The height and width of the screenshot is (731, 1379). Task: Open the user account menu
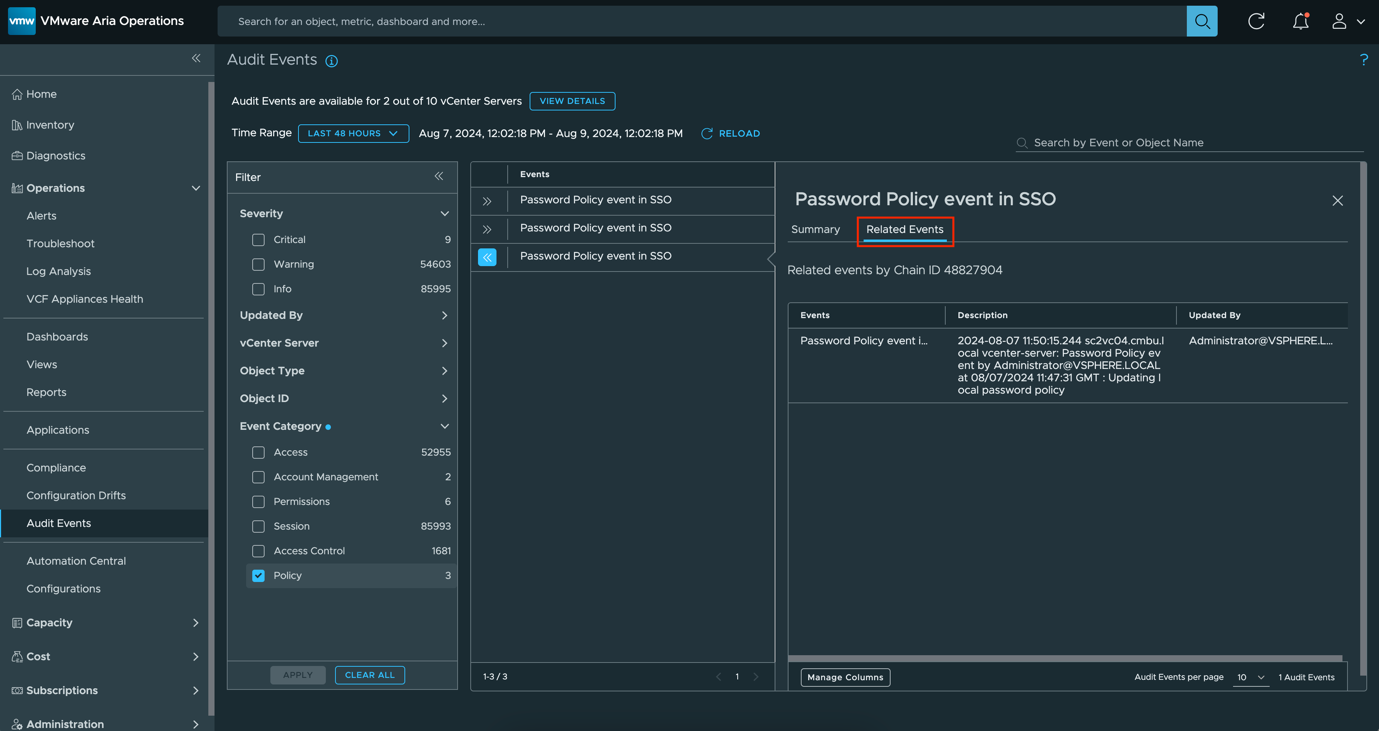1347,21
